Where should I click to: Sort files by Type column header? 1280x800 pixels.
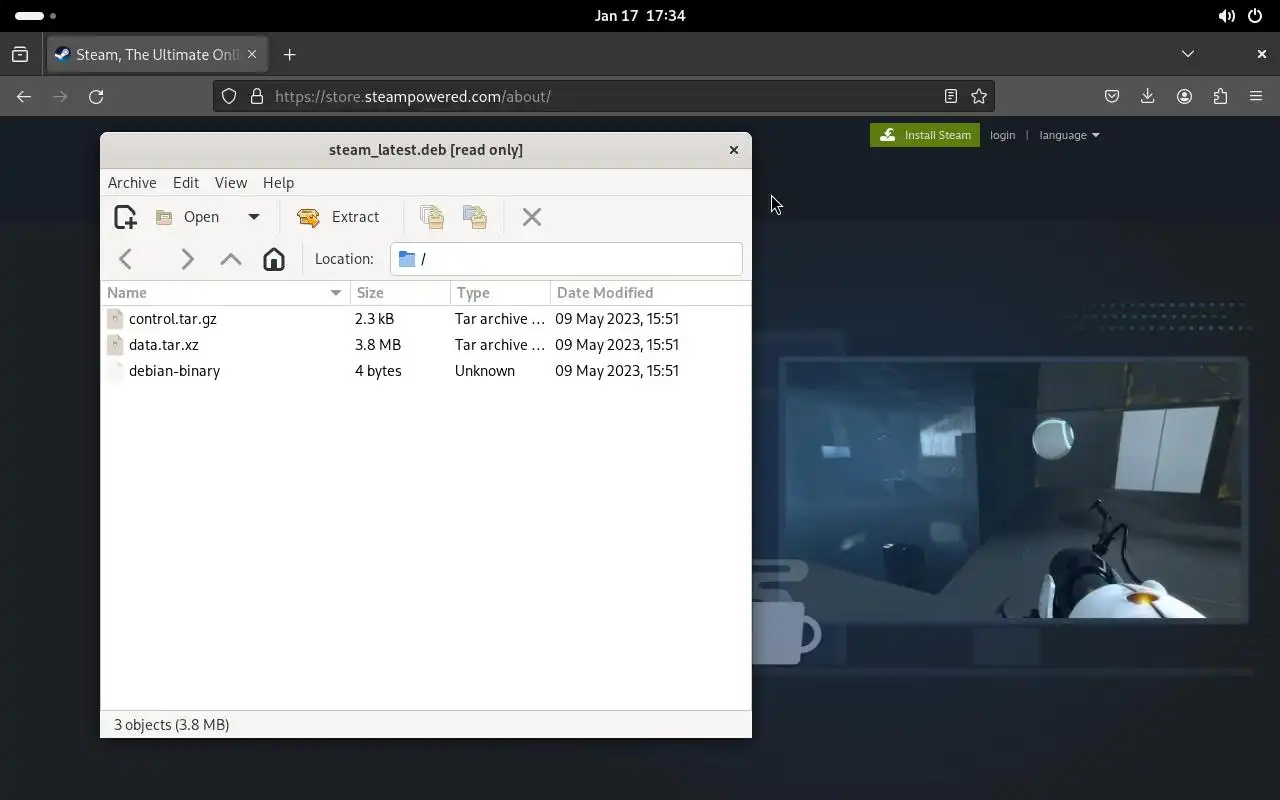pos(500,293)
